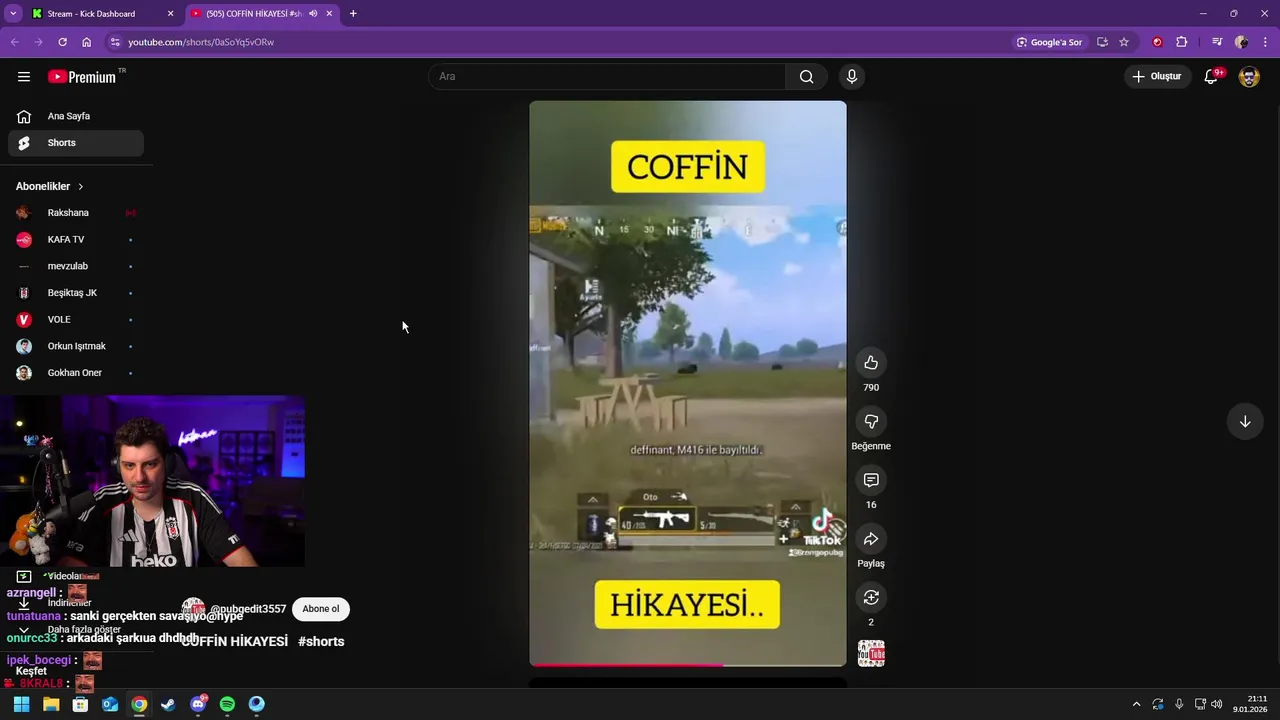
Task: Open YouTube account avatar menu
Action: click(x=1249, y=77)
